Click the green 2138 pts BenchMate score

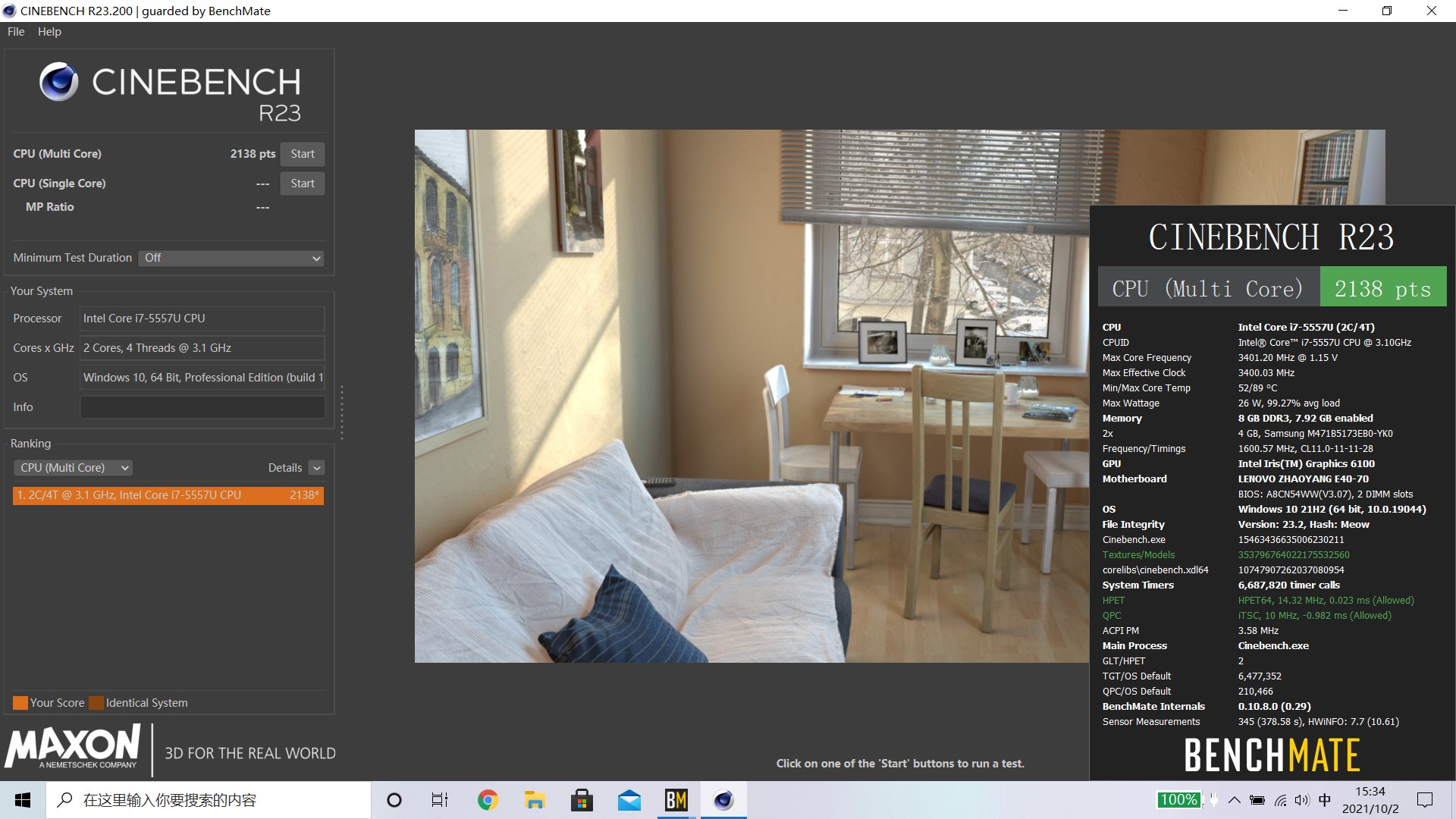1383,288
